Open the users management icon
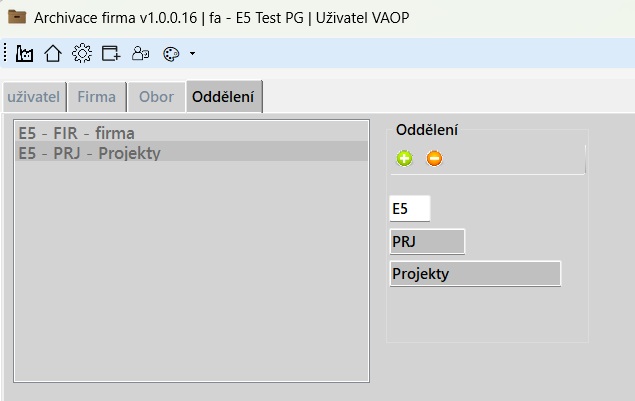This screenshot has width=635, height=401. tap(140, 53)
